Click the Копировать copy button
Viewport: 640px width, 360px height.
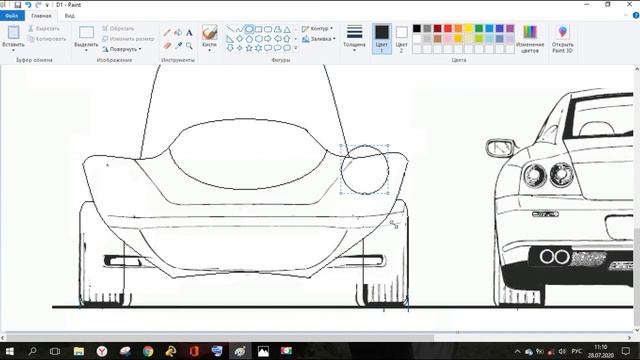pyautogui.click(x=47, y=39)
